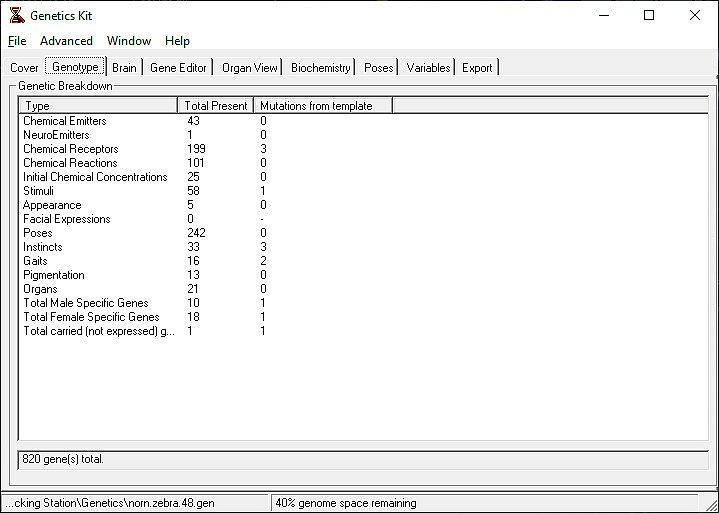The image size is (719, 513).
Task: Click the 101 value for Chemical Reactions
Action: pyautogui.click(x=196, y=163)
